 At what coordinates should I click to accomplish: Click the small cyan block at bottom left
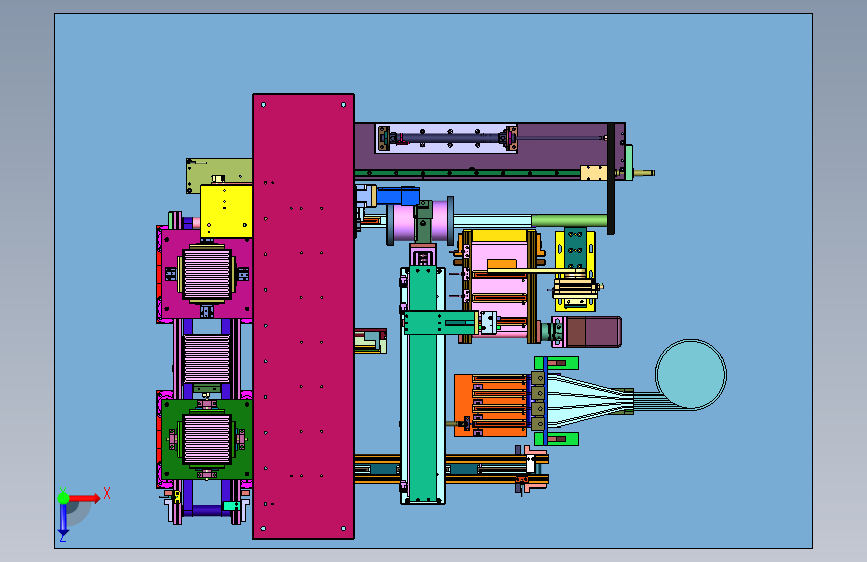click(231, 506)
